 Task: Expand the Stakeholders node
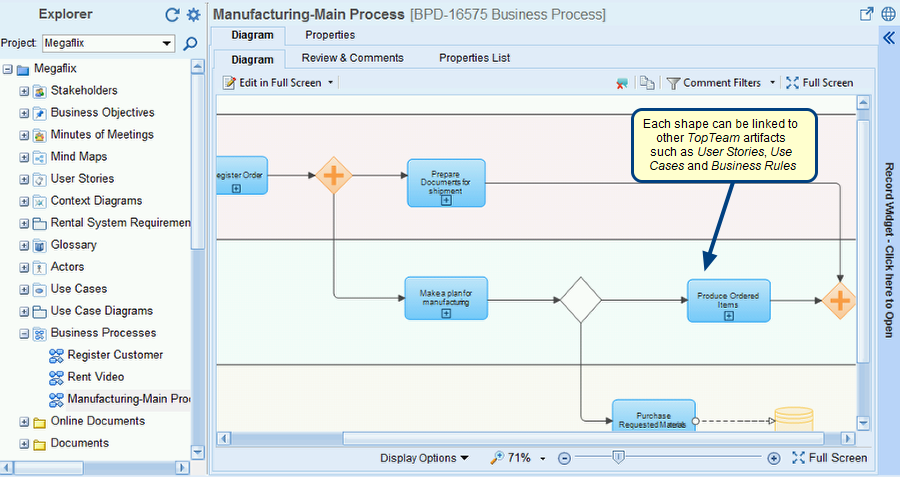[x=24, y=91]
